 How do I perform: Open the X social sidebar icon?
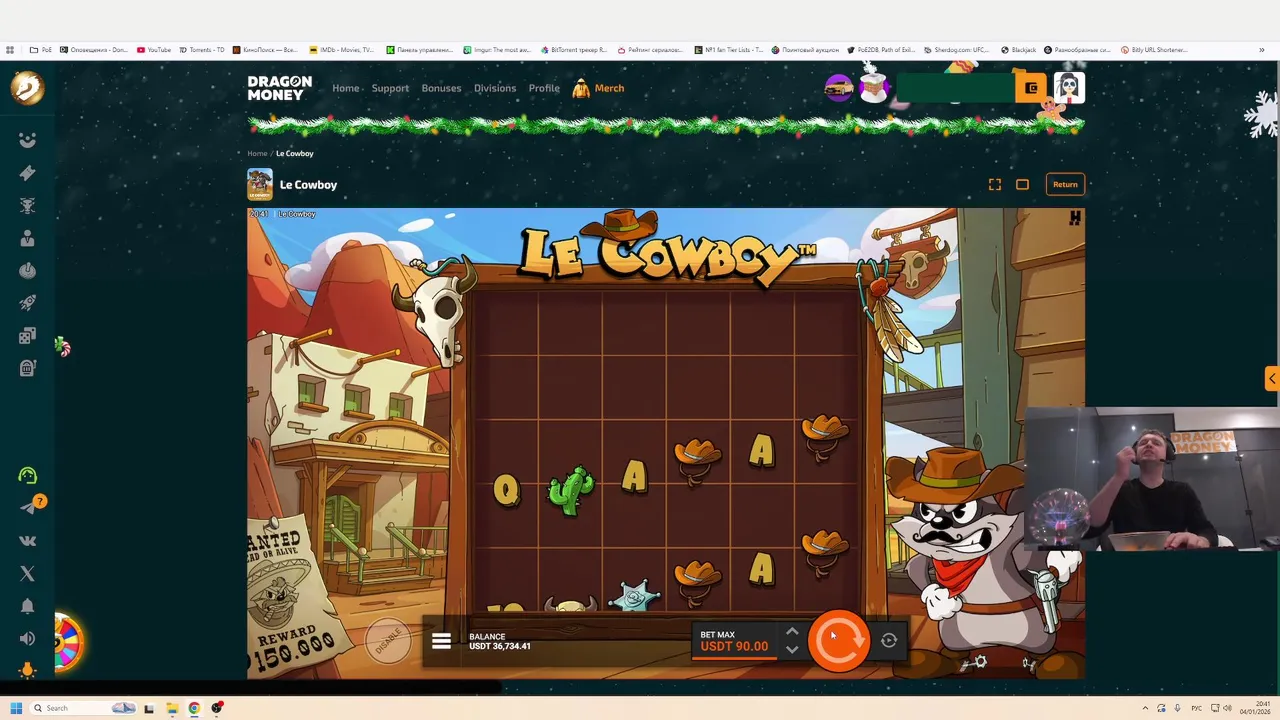tap(27, 573)
